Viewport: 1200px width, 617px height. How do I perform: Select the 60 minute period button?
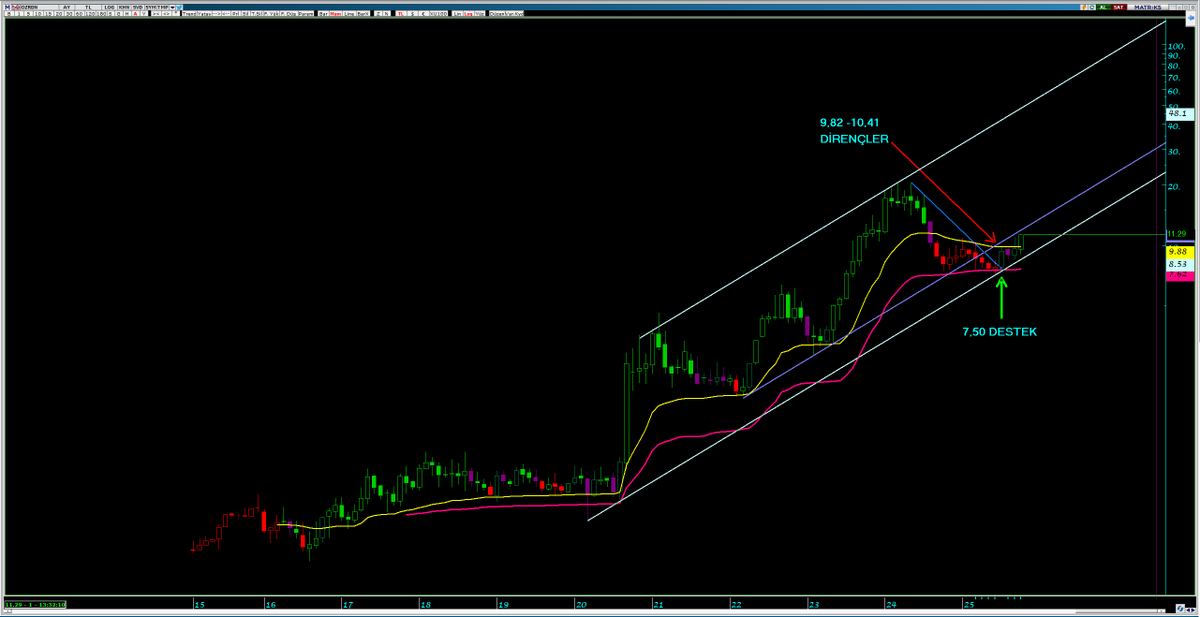coord(79,13)
